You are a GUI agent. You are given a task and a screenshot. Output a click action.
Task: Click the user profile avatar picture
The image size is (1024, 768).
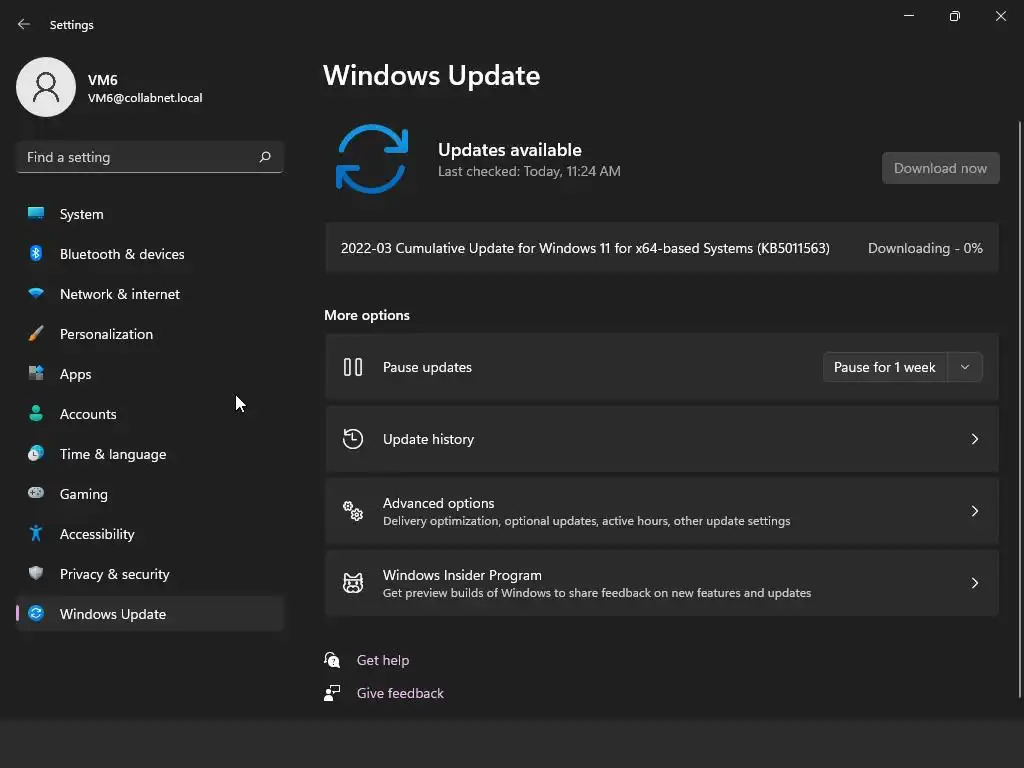point(46,87)
